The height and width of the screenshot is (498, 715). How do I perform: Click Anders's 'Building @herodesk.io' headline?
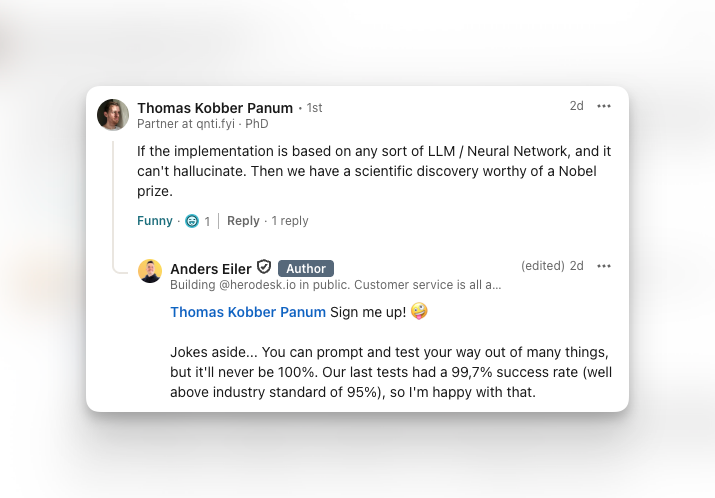pos(335,285)
